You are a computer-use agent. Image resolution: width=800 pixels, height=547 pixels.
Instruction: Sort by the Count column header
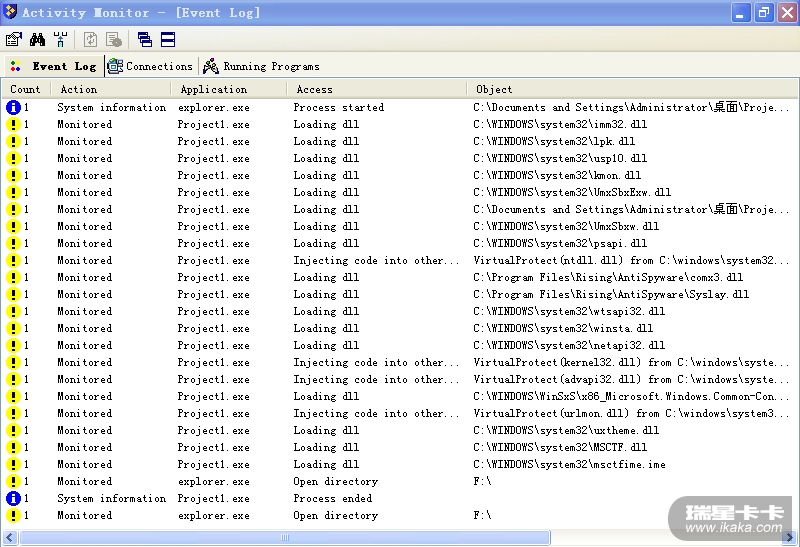pyautogui.click(x=25, y=89)
